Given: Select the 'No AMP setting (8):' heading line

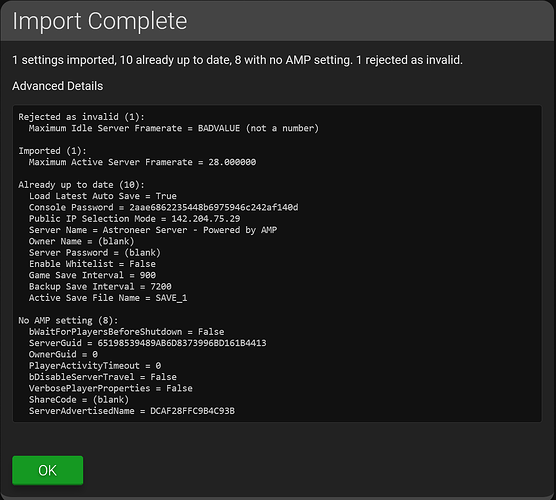Looking at the screenshot, I should point(68,321).
